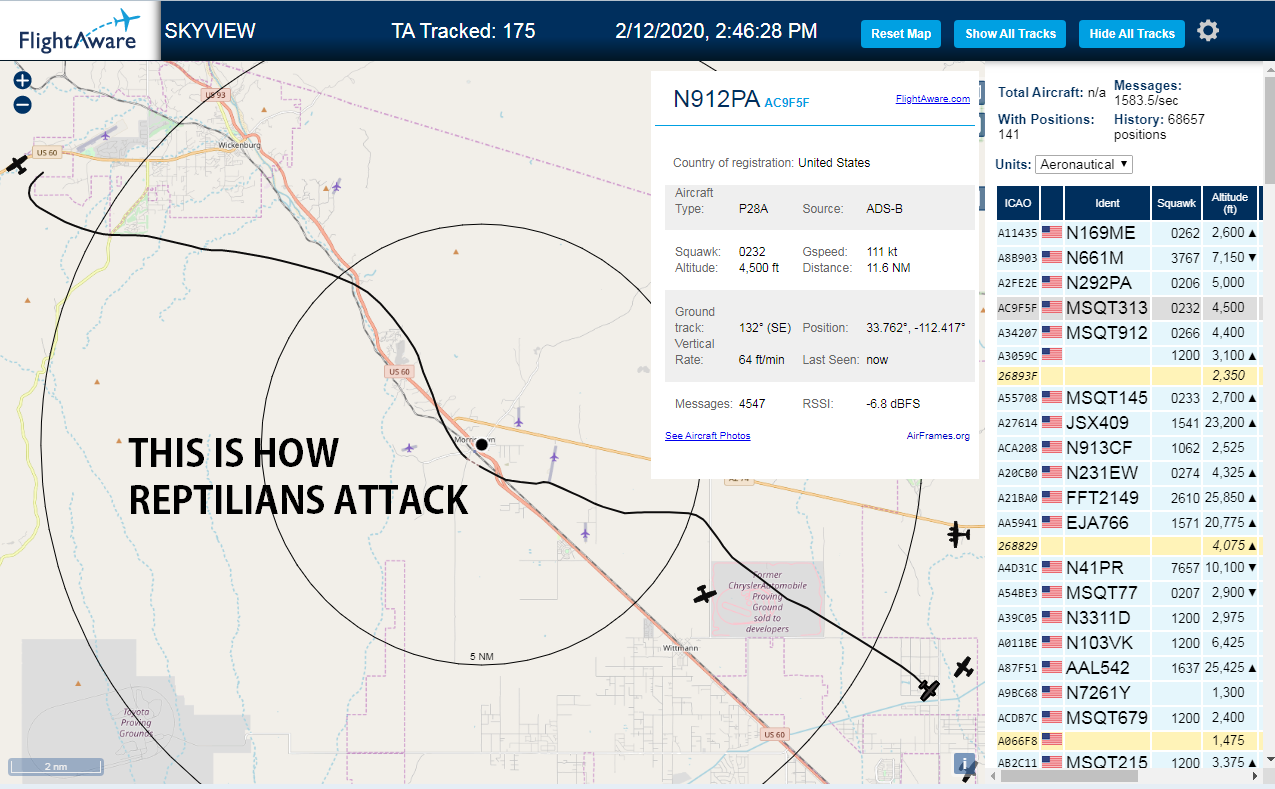Click ICAO code 26893F in yellow row
1275x789 pixels.
[x=1017, y=377]
